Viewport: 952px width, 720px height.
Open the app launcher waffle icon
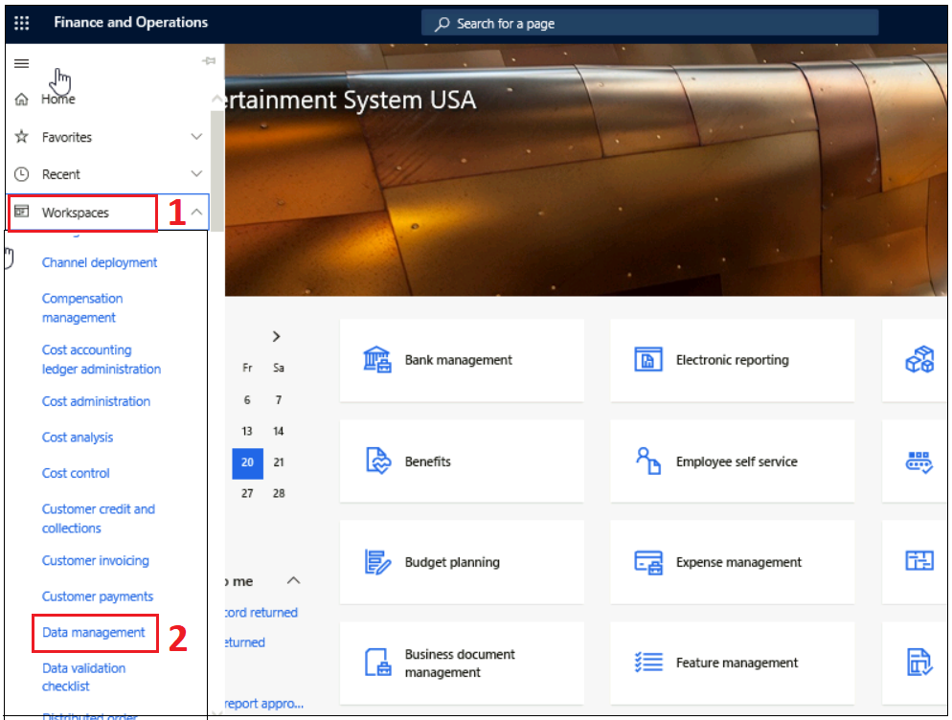coord(22,23)
